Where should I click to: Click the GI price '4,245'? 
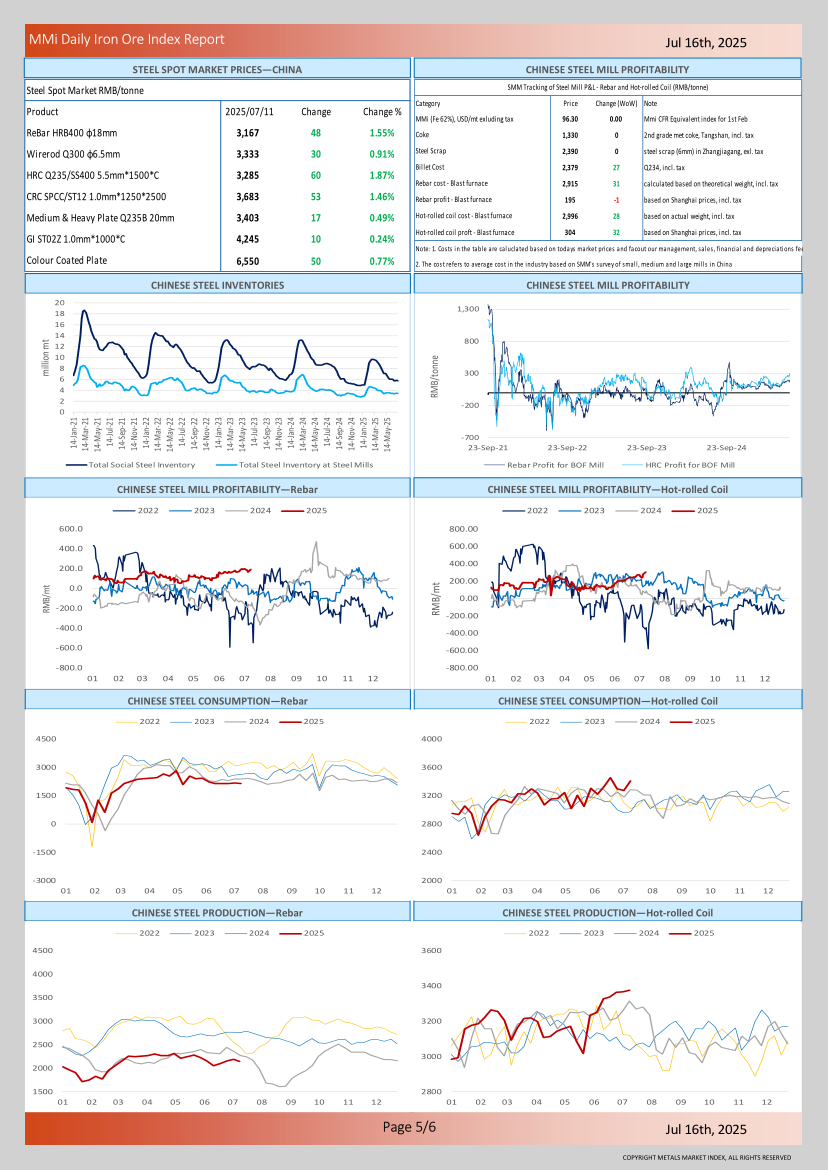pyautogui.click(x=248, y=239)
